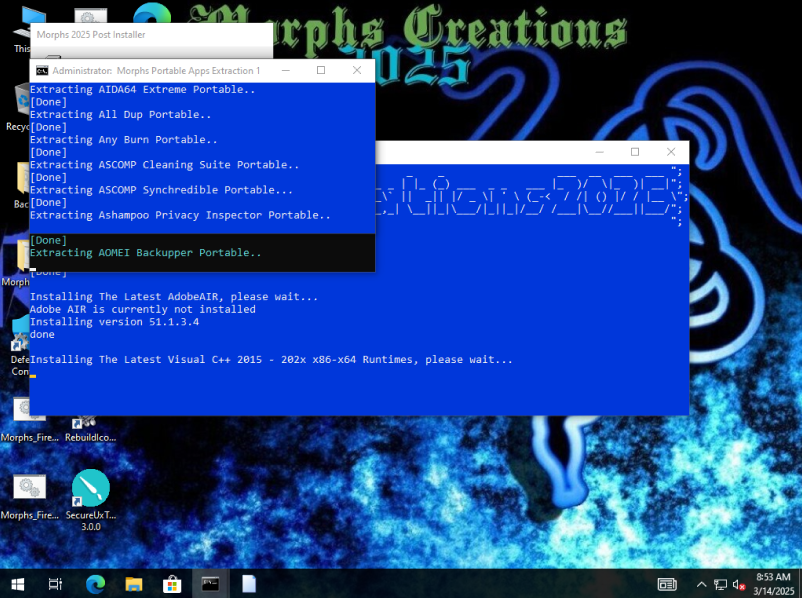Click the Administrator Morphs Portable Apps Extraction title
Viewport: 802px width, 598px height.
[x=156, y=71]
